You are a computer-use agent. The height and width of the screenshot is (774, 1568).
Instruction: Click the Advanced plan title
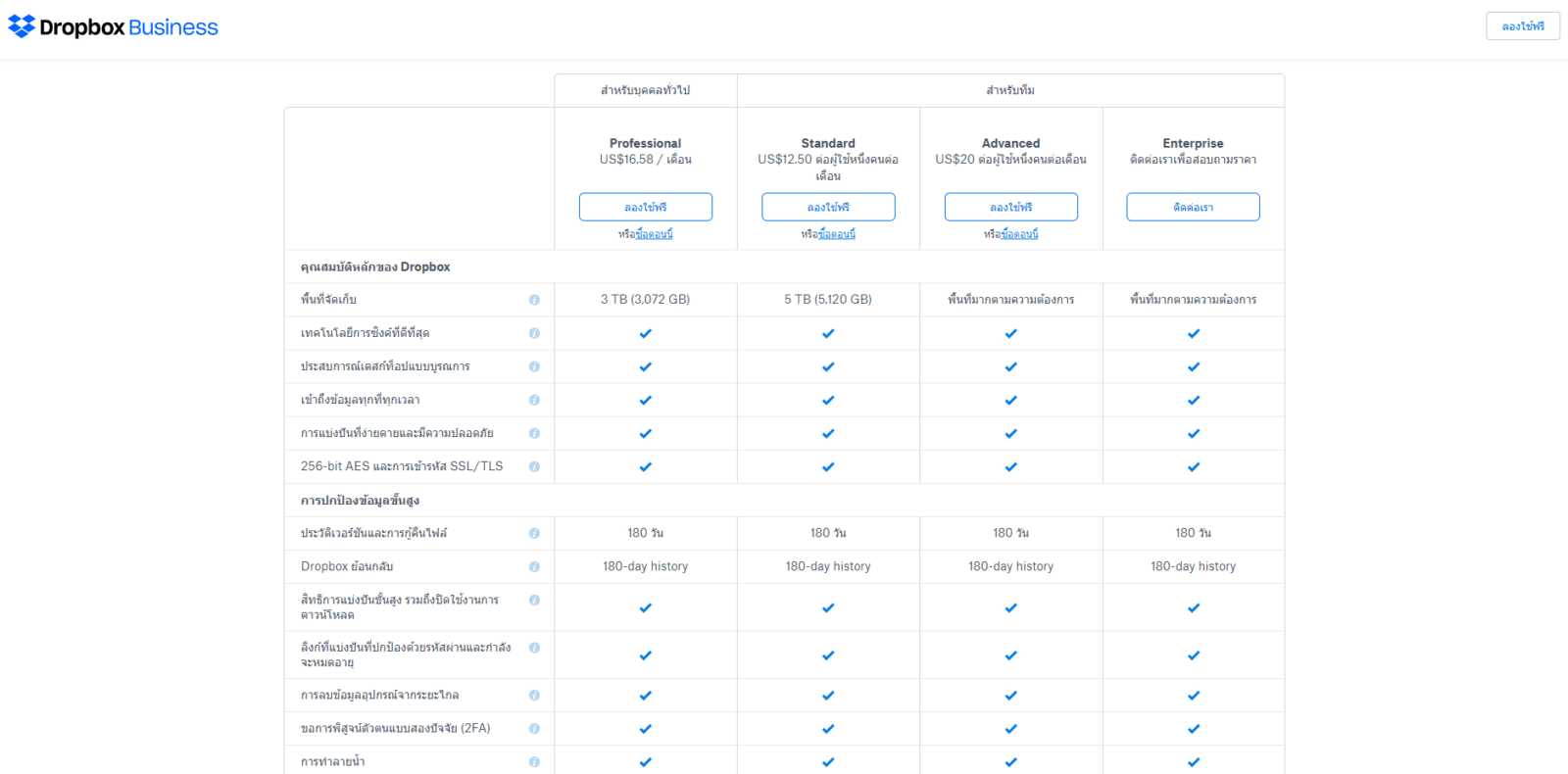click(1011, 143)
